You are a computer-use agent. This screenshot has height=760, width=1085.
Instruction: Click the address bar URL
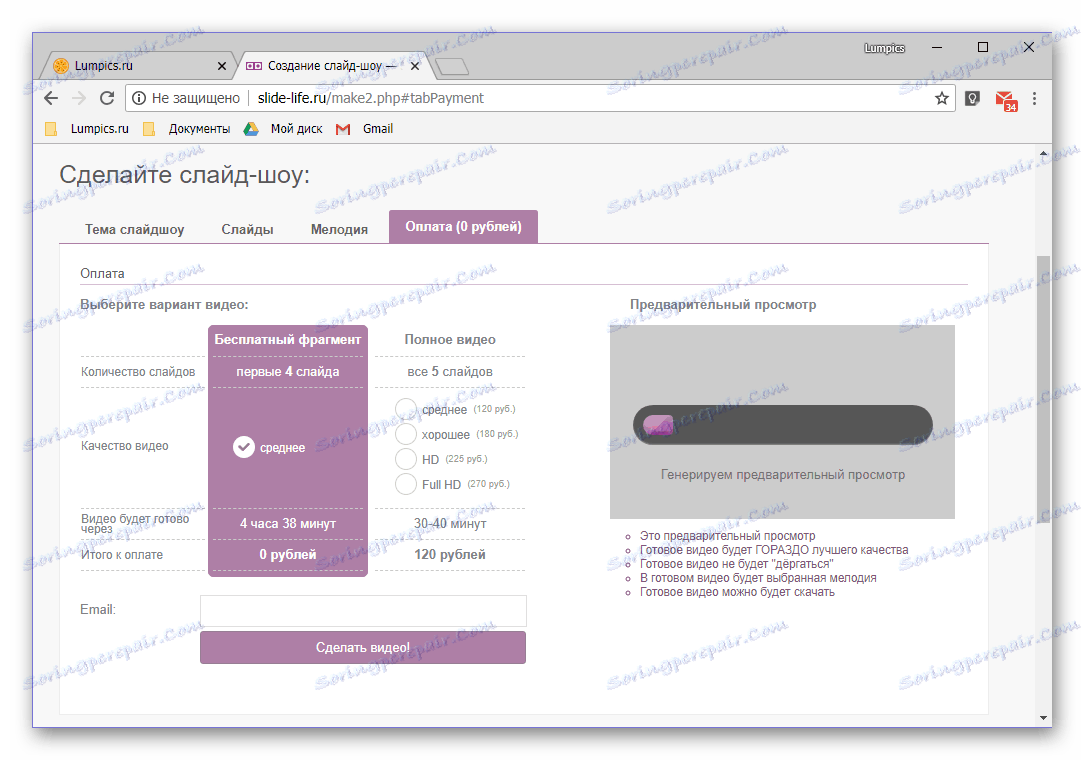coord(370,98)
